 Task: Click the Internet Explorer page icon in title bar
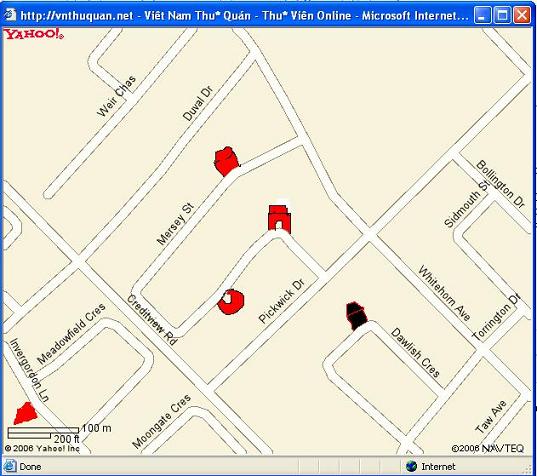click(10, 15)
